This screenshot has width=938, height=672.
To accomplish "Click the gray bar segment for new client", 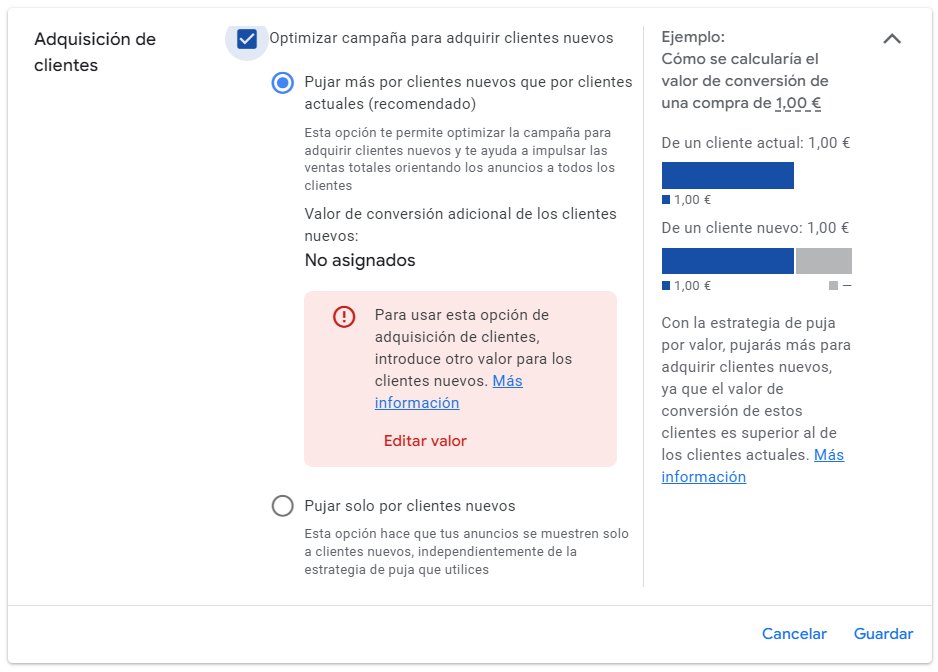I will click(x=823, y=261).
